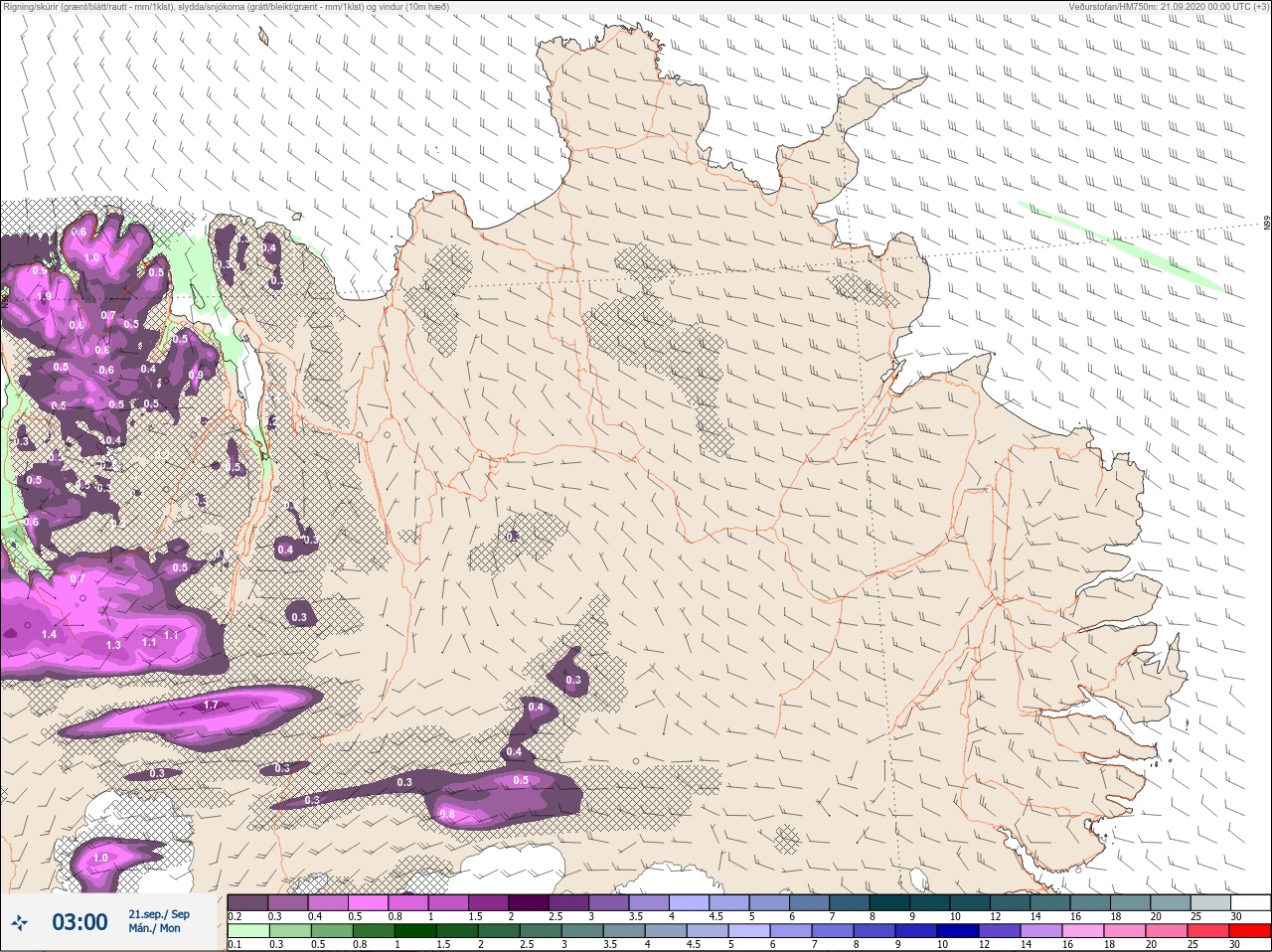1272x952 pixels.
Task: Select the palest green 0.1 swatch, bottom legend row
Action: point(246,931)
